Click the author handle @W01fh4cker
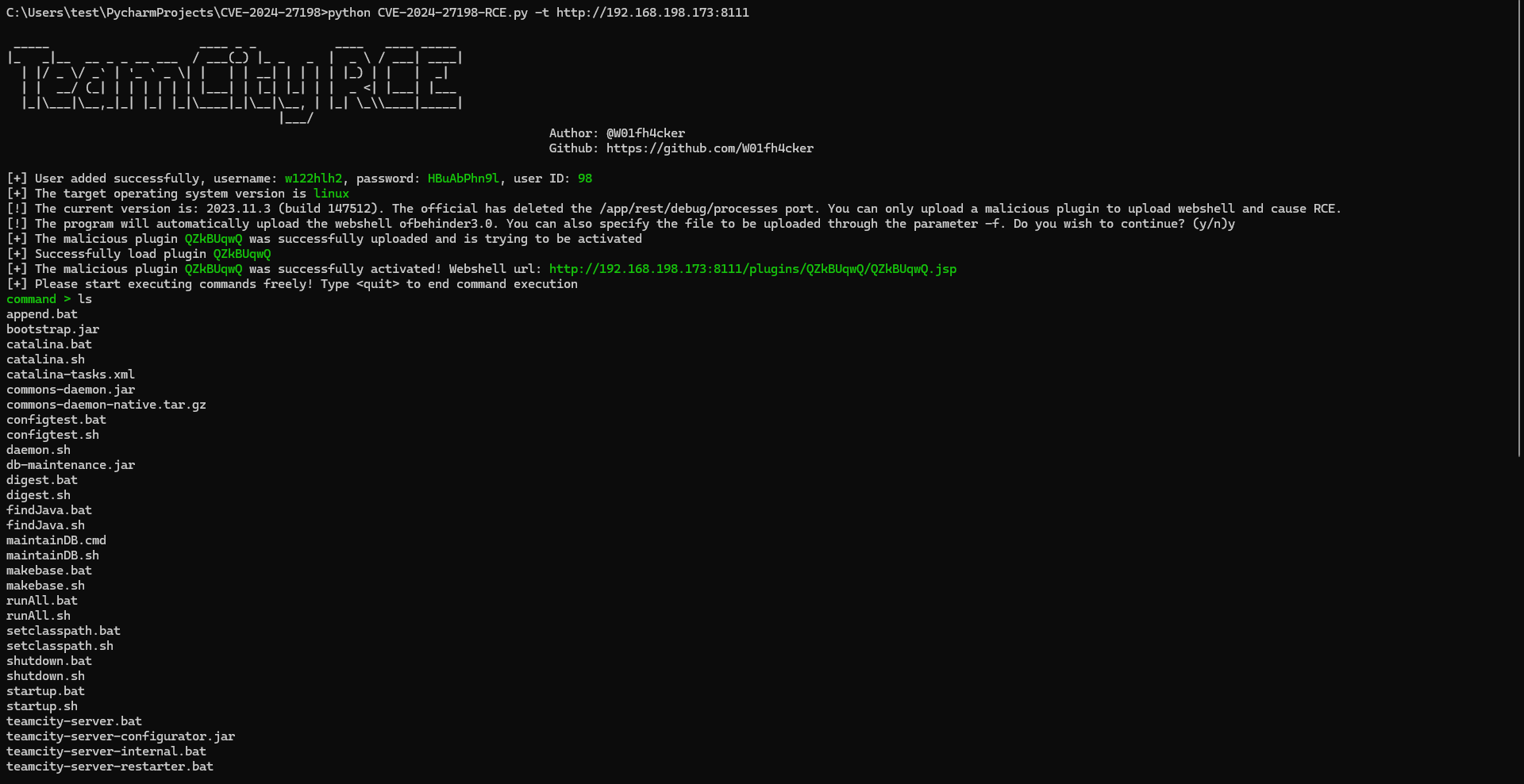 coord(645,133)
